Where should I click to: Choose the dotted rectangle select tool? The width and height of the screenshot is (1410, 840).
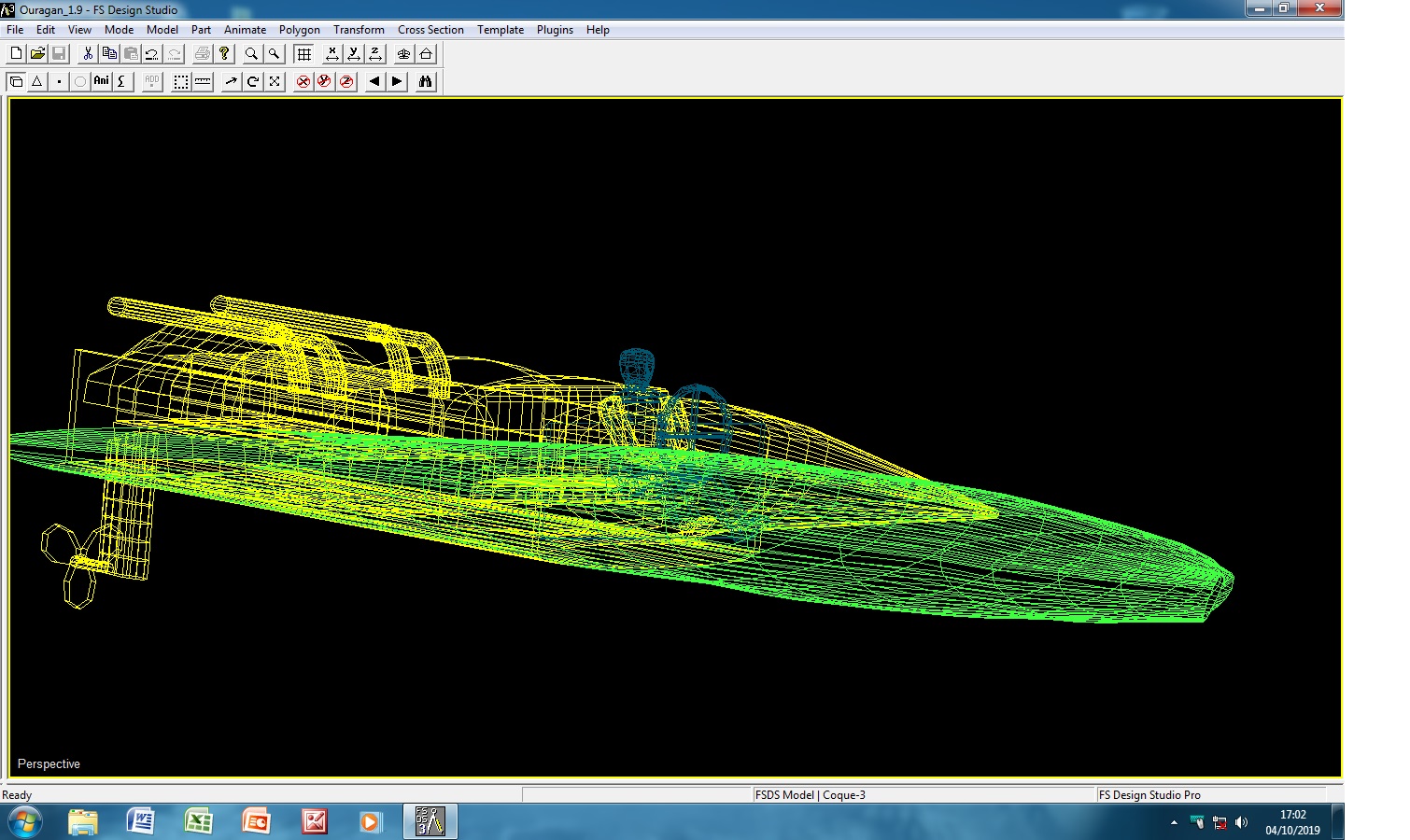(181, 81)
